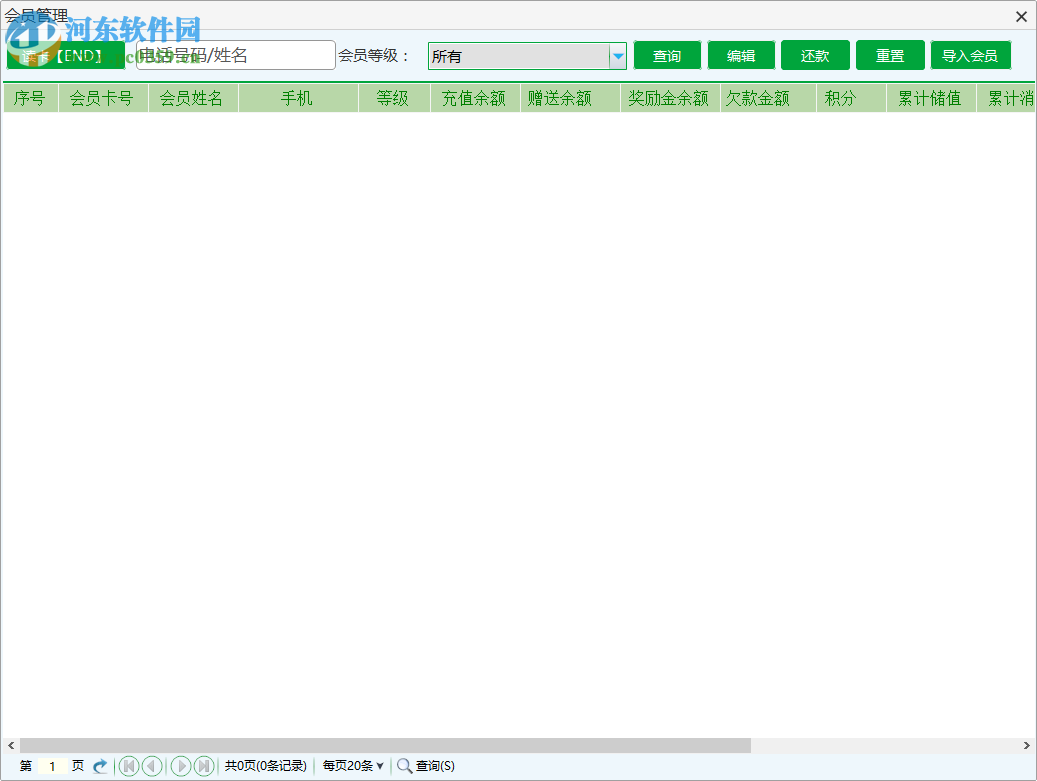Sort by the 奖励金余额 column header

tap(669, 99)
